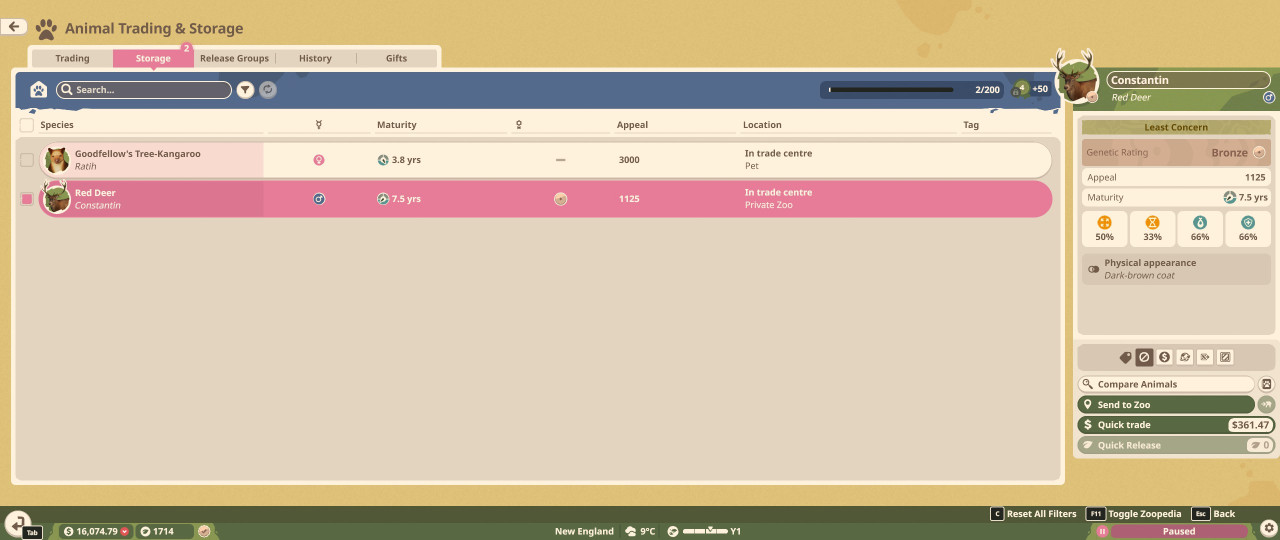The width and height of the screenshot is (1280, 540).
Task: Click the storage capacity 2/200 progress bar
Action: (x=914, y=90)
